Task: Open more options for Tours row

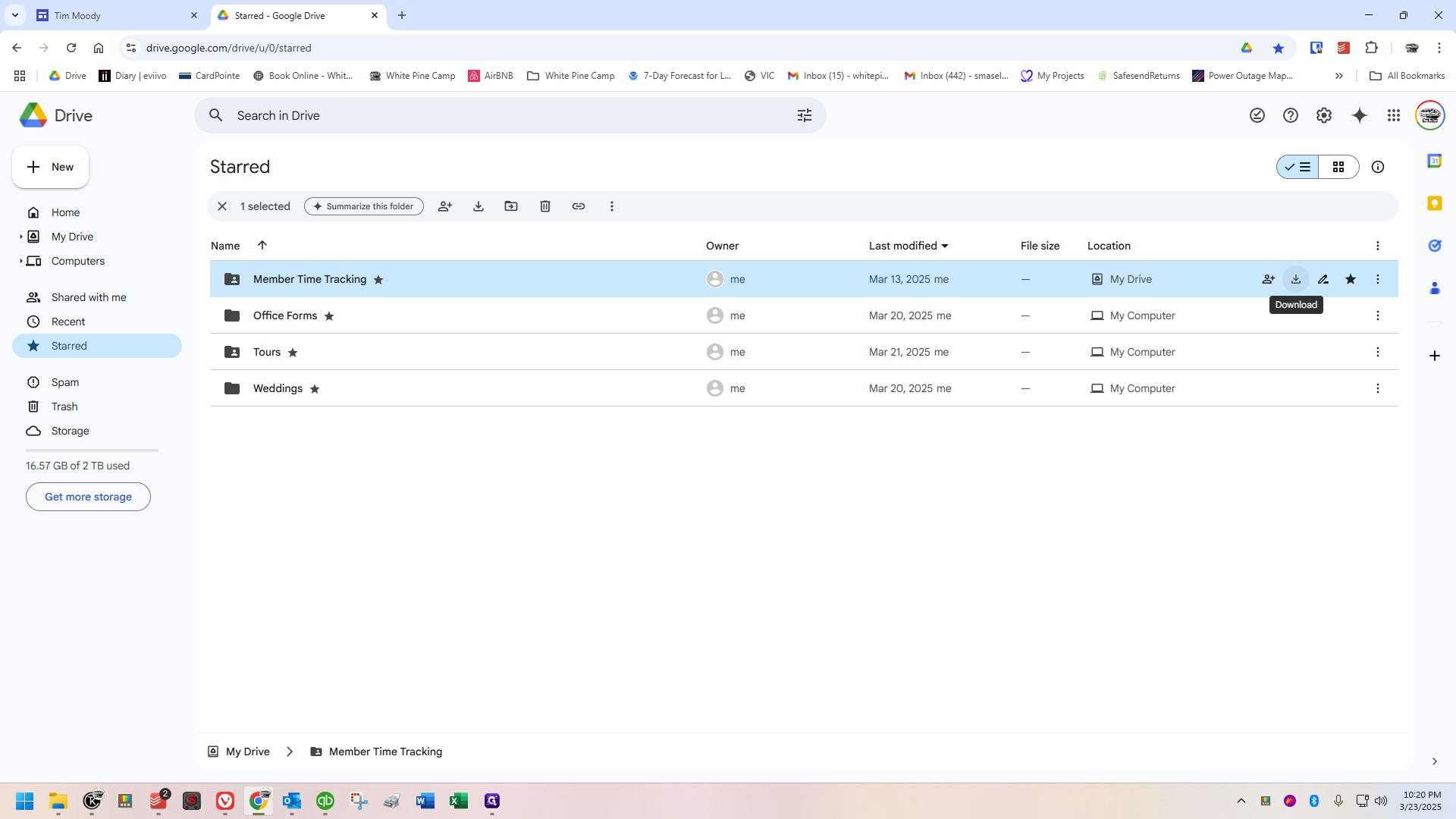Action: tap(1378, 352)
